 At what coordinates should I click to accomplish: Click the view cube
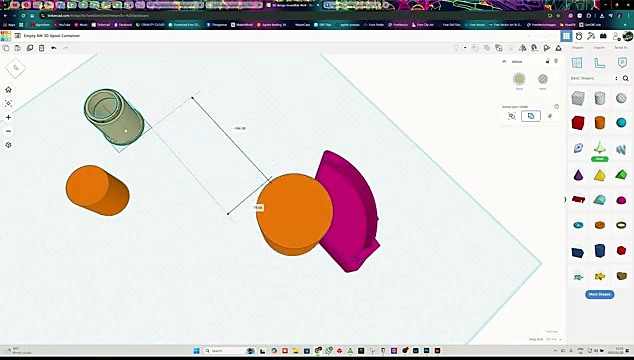[x=16, y=68]
